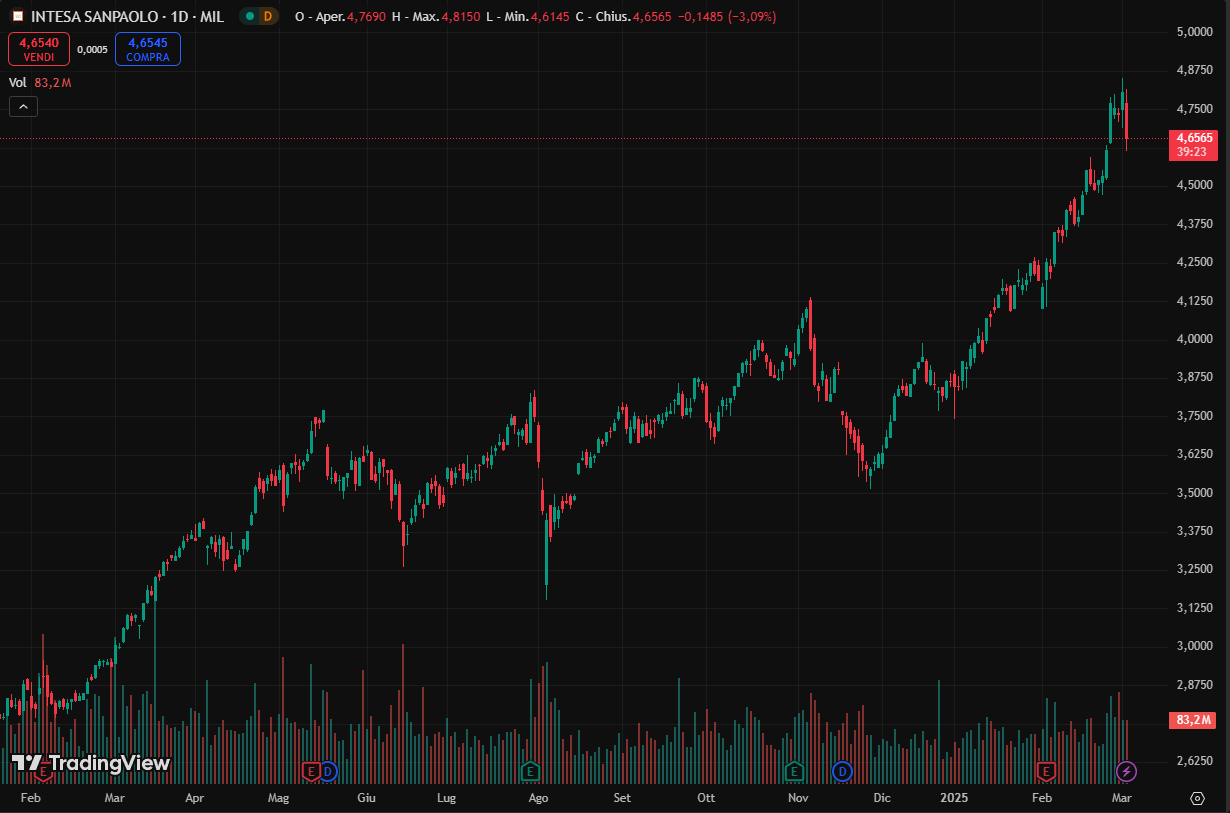Open the earnings E marker near Ago

(530, 771)
